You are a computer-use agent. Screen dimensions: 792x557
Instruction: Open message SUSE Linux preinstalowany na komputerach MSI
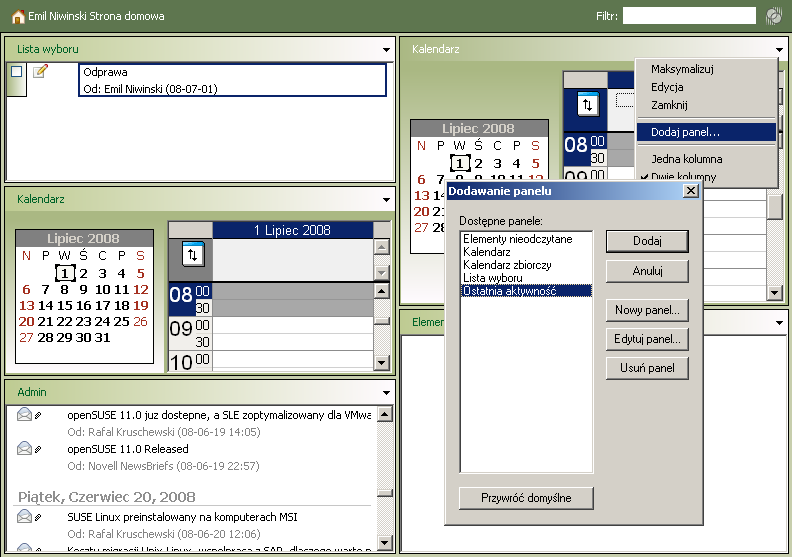[182, 517]
